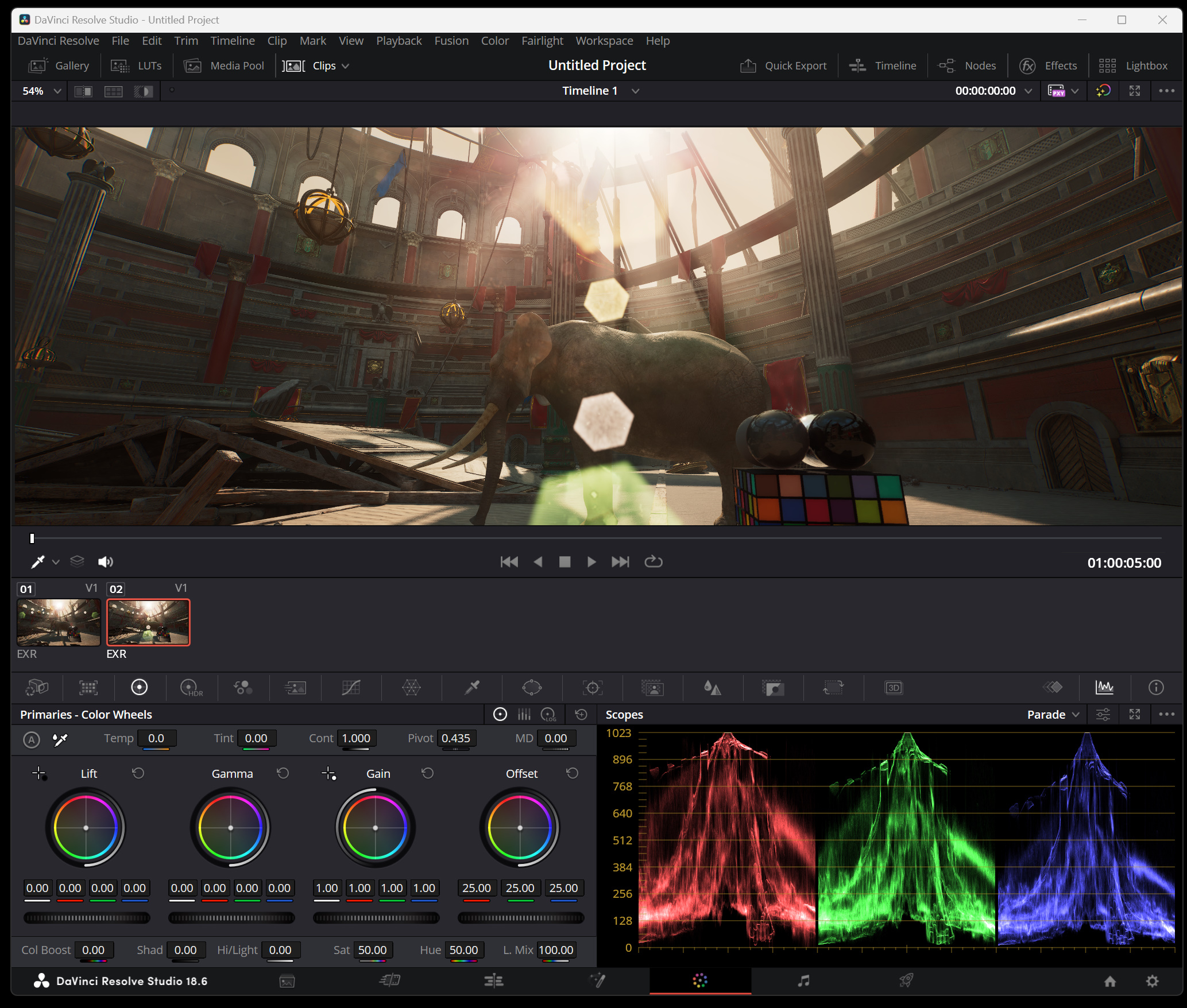Select clip 01 EXR thumbnail

pos(59,622)
